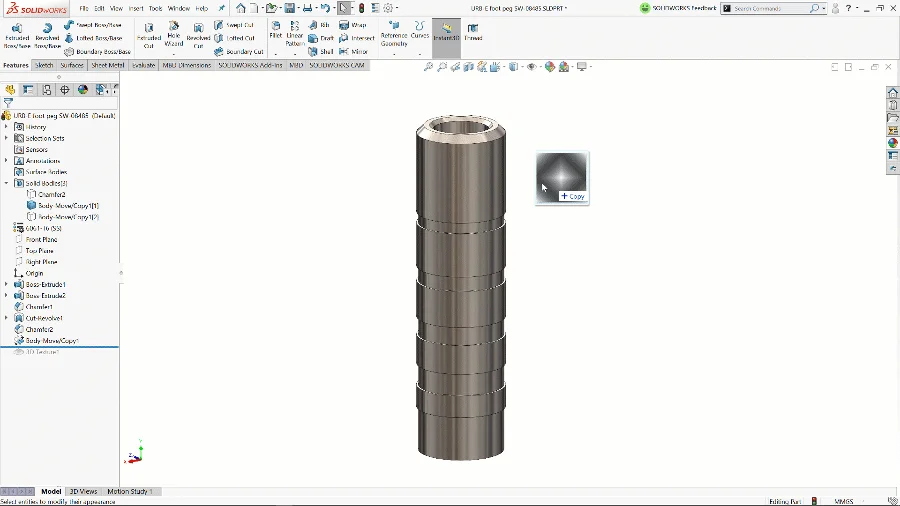The image size is (900, 506).
Task: Open the Appearances tab in task pane
Action: (893, 143)
